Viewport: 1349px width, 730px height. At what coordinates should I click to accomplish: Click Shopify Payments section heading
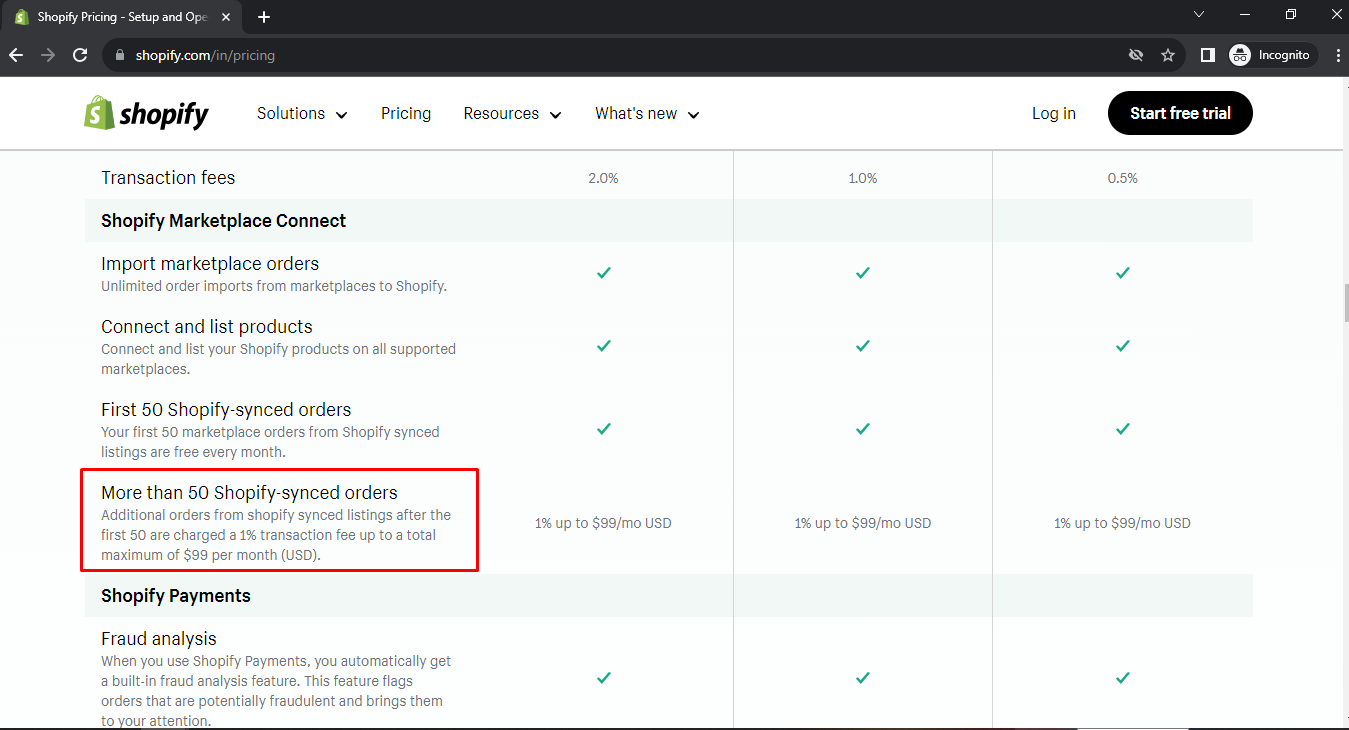coord(176,596)
